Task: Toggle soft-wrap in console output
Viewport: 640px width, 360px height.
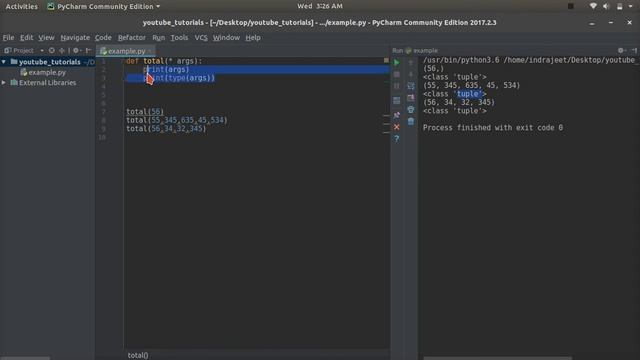Action: (411, 86)
